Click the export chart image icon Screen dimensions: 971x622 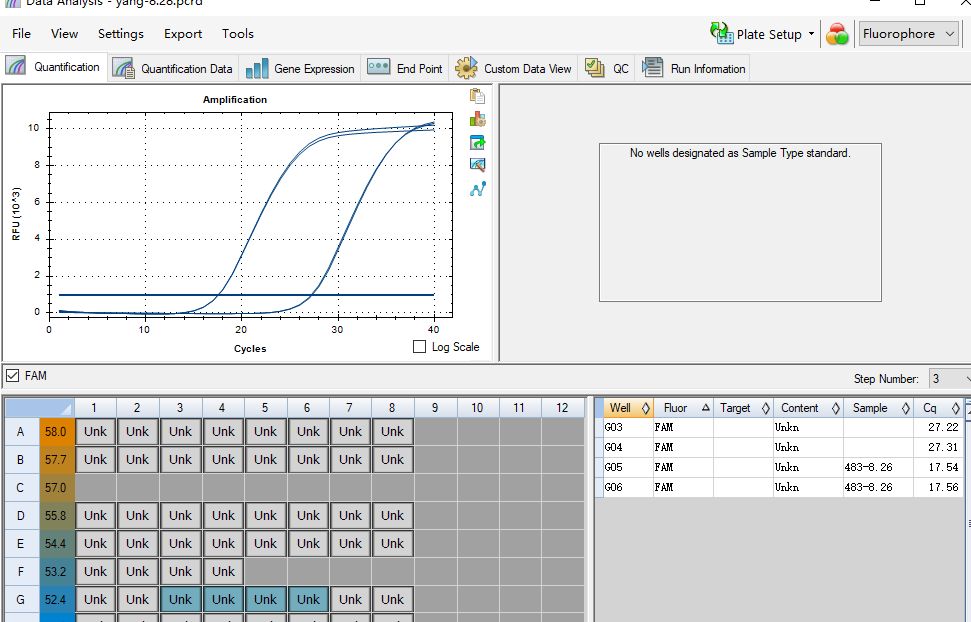[477, 142]
